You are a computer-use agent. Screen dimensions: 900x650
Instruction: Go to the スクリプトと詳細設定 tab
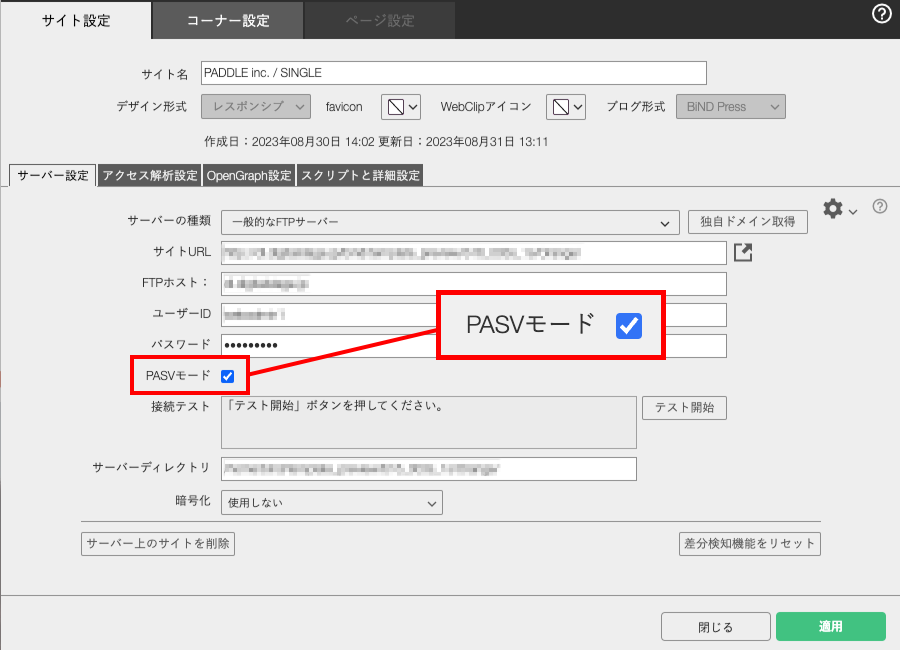360,175
